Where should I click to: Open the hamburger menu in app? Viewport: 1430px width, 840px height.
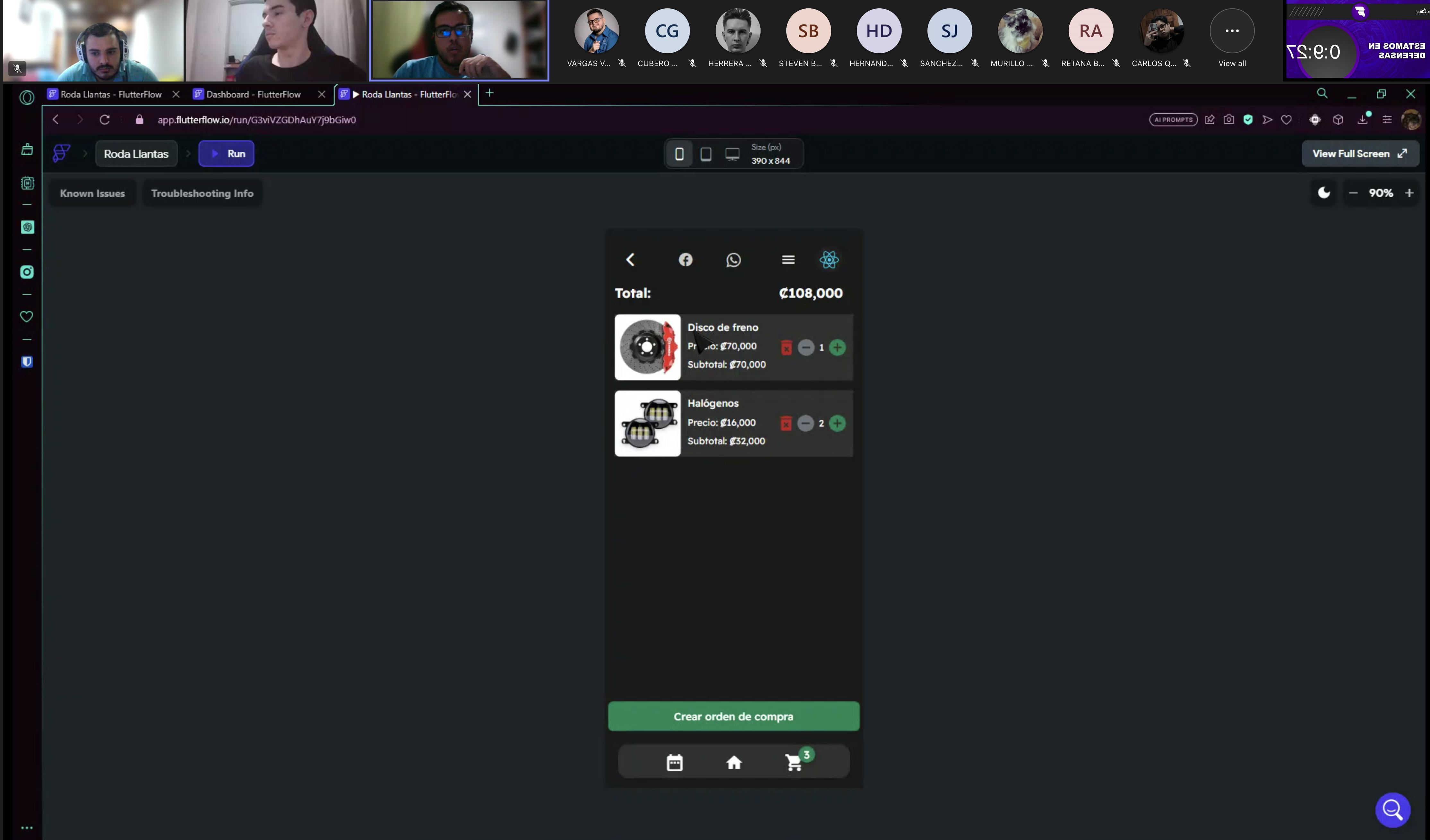click(788, 260)
